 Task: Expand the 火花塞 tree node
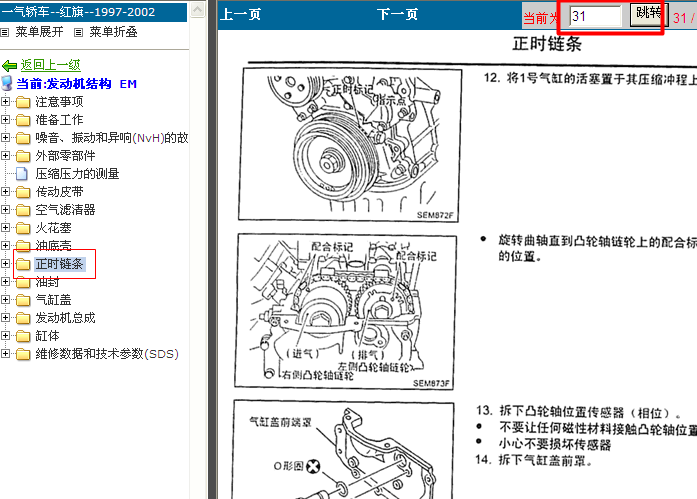point(5,228)
